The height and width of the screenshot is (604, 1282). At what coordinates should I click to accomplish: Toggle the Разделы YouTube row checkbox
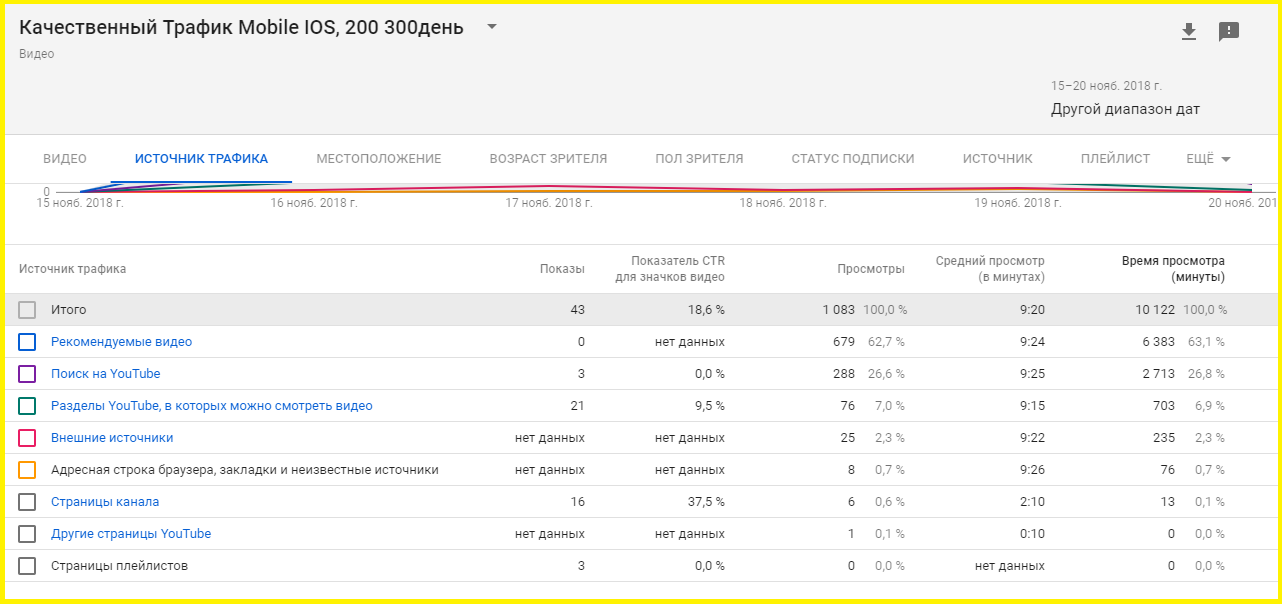[x=27, y=406]
